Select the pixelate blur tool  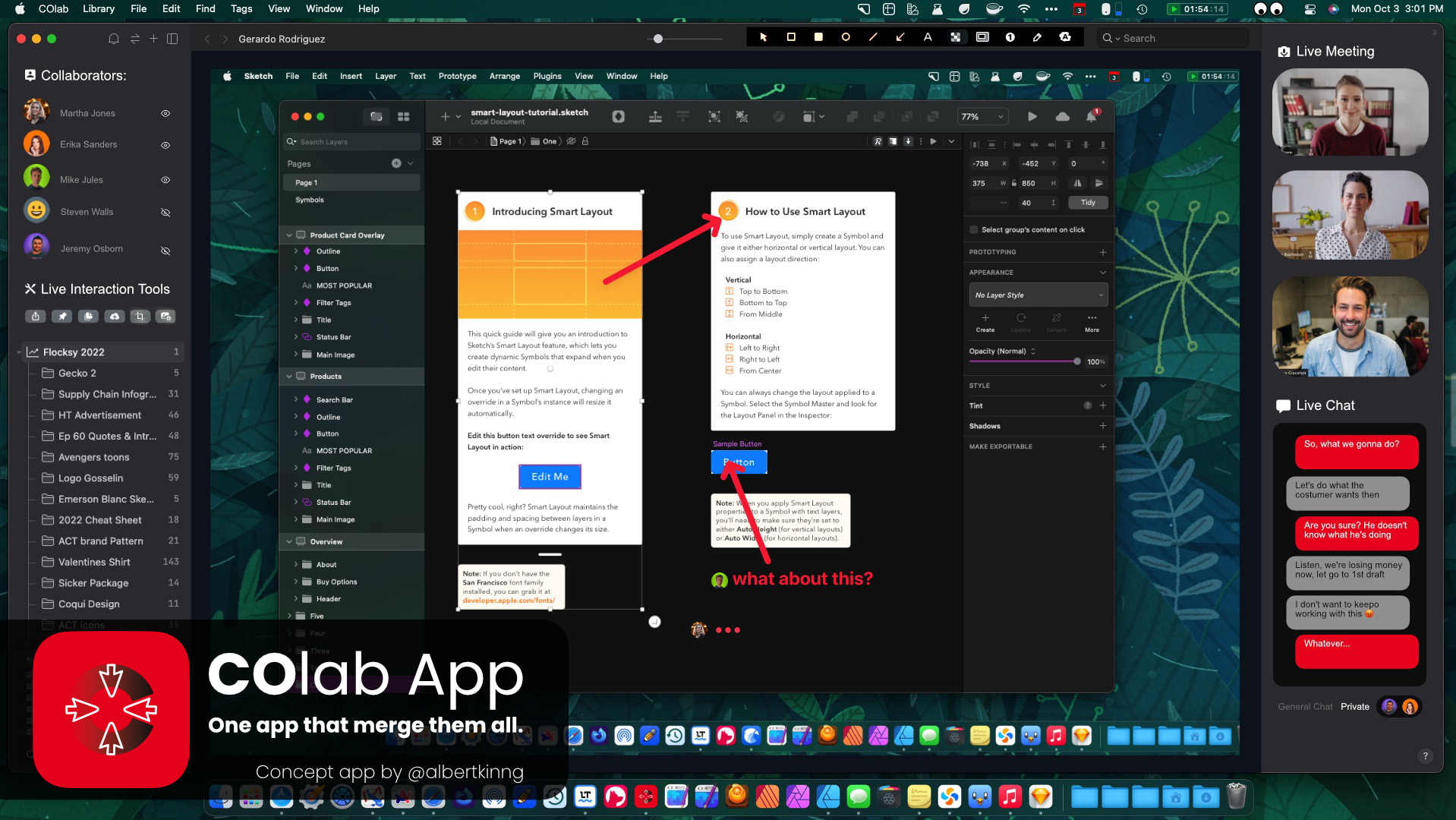pos(955,37)
